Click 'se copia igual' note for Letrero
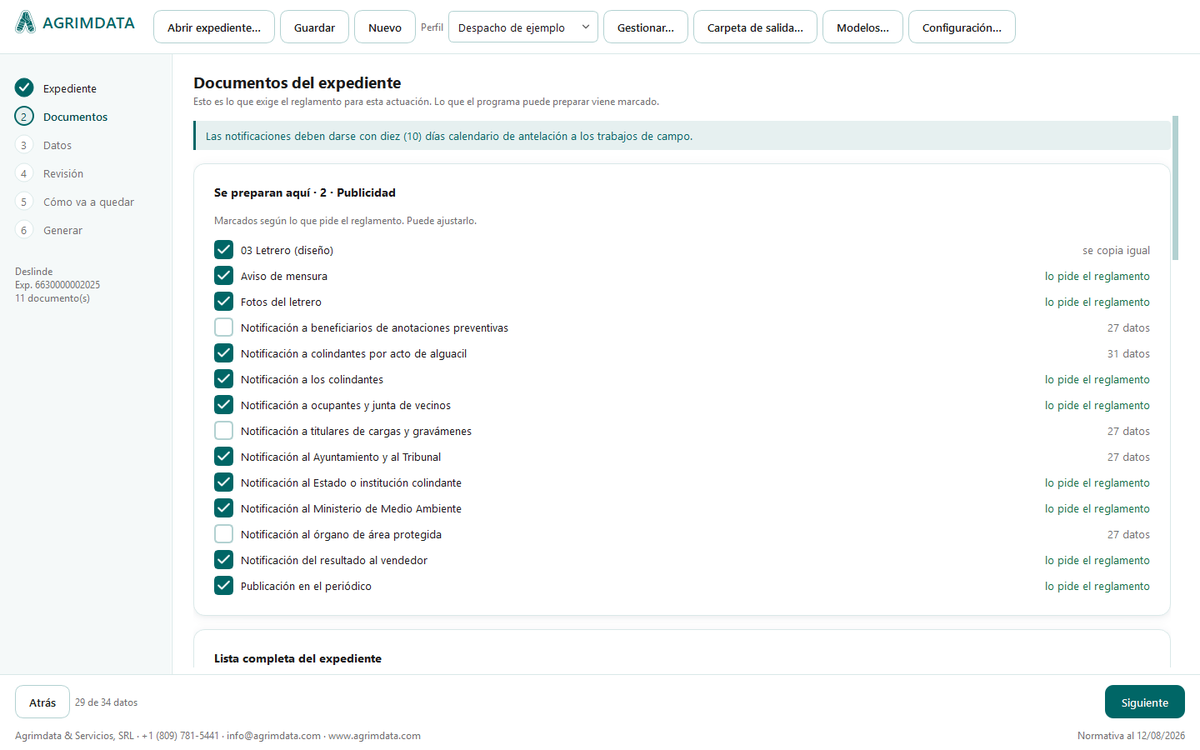The height and width of the screenshot is (750, 1200). (1116, 250)
